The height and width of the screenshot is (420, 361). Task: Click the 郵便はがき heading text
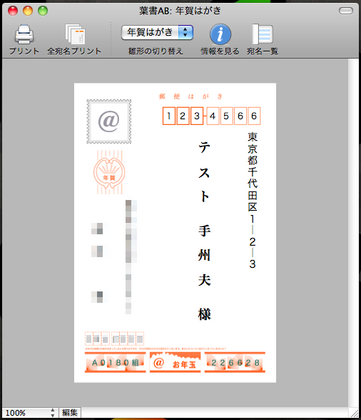(191, 97)
